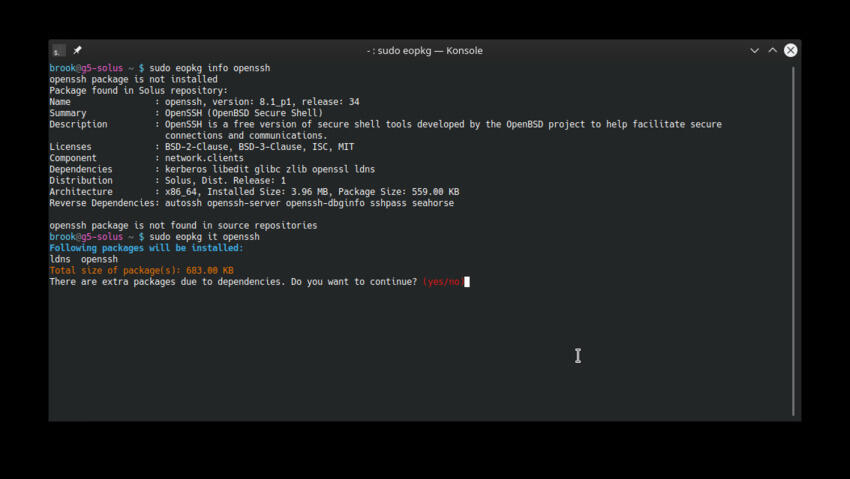Click 'Solus, Dist. Release: 1' value
The height and width of the screenshot is (479, 850).
point(226,180)
